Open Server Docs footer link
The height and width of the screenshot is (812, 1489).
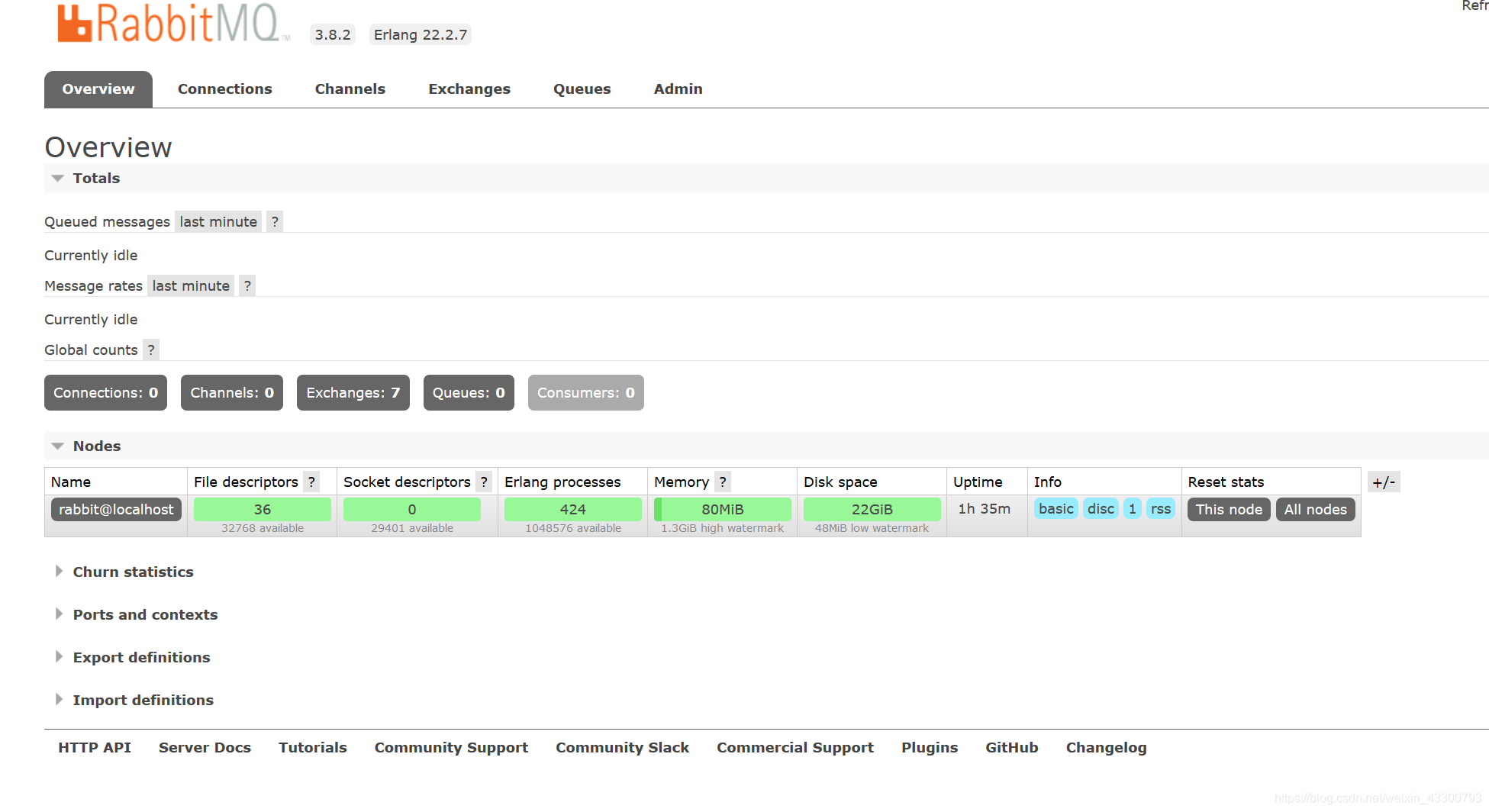[205, 748]
